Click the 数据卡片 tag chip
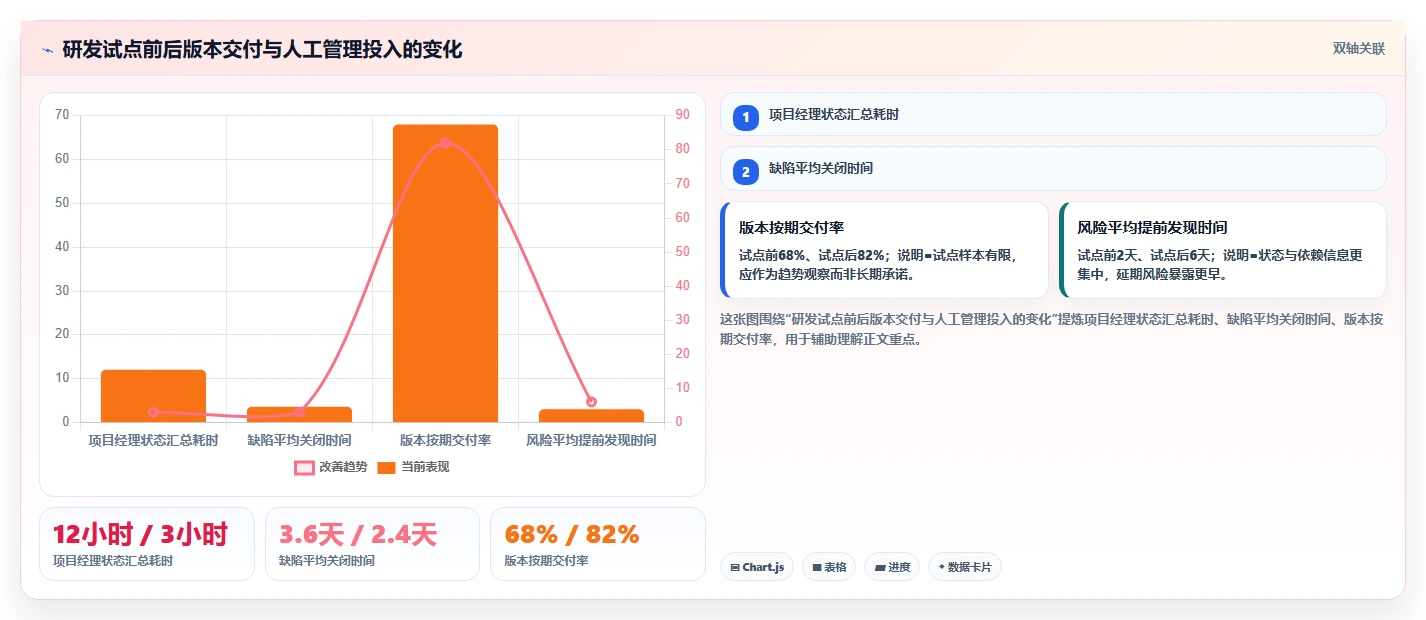The height and width of the screenshot is (620, 1426). point(965,567)
